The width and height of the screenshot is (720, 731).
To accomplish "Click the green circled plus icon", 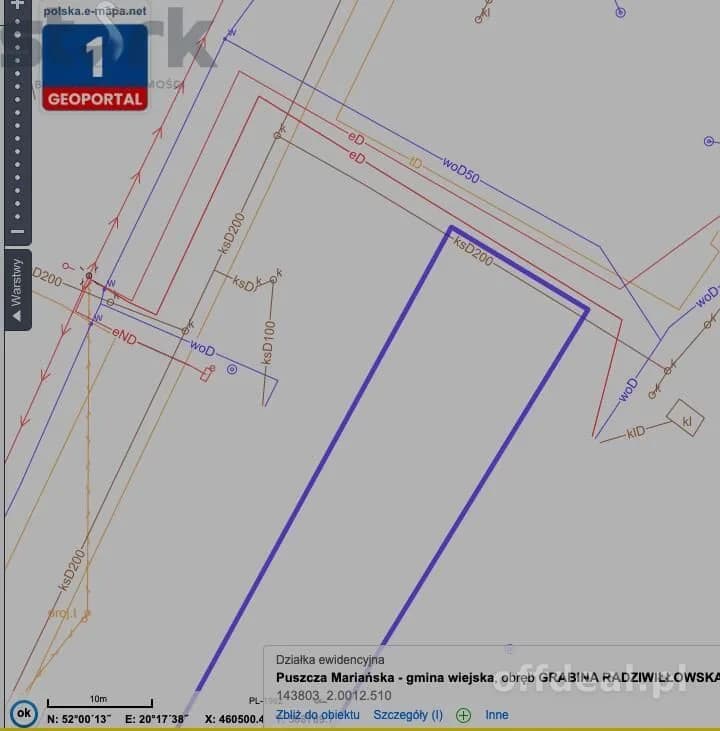I will [463, 715].
